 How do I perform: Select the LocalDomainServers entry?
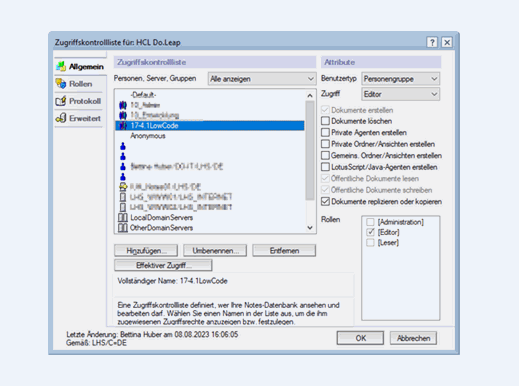tap(210, 218)
